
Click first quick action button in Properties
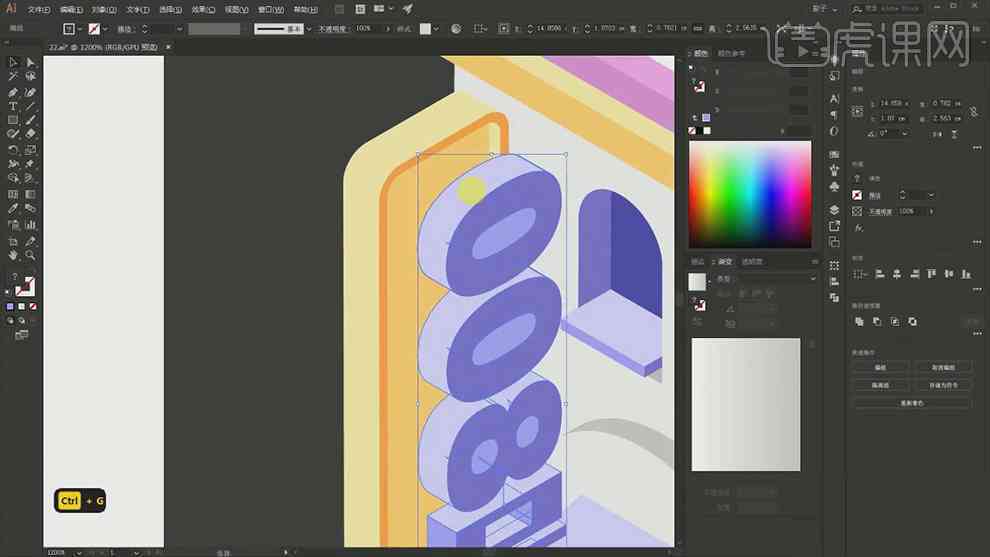point(880,367)
